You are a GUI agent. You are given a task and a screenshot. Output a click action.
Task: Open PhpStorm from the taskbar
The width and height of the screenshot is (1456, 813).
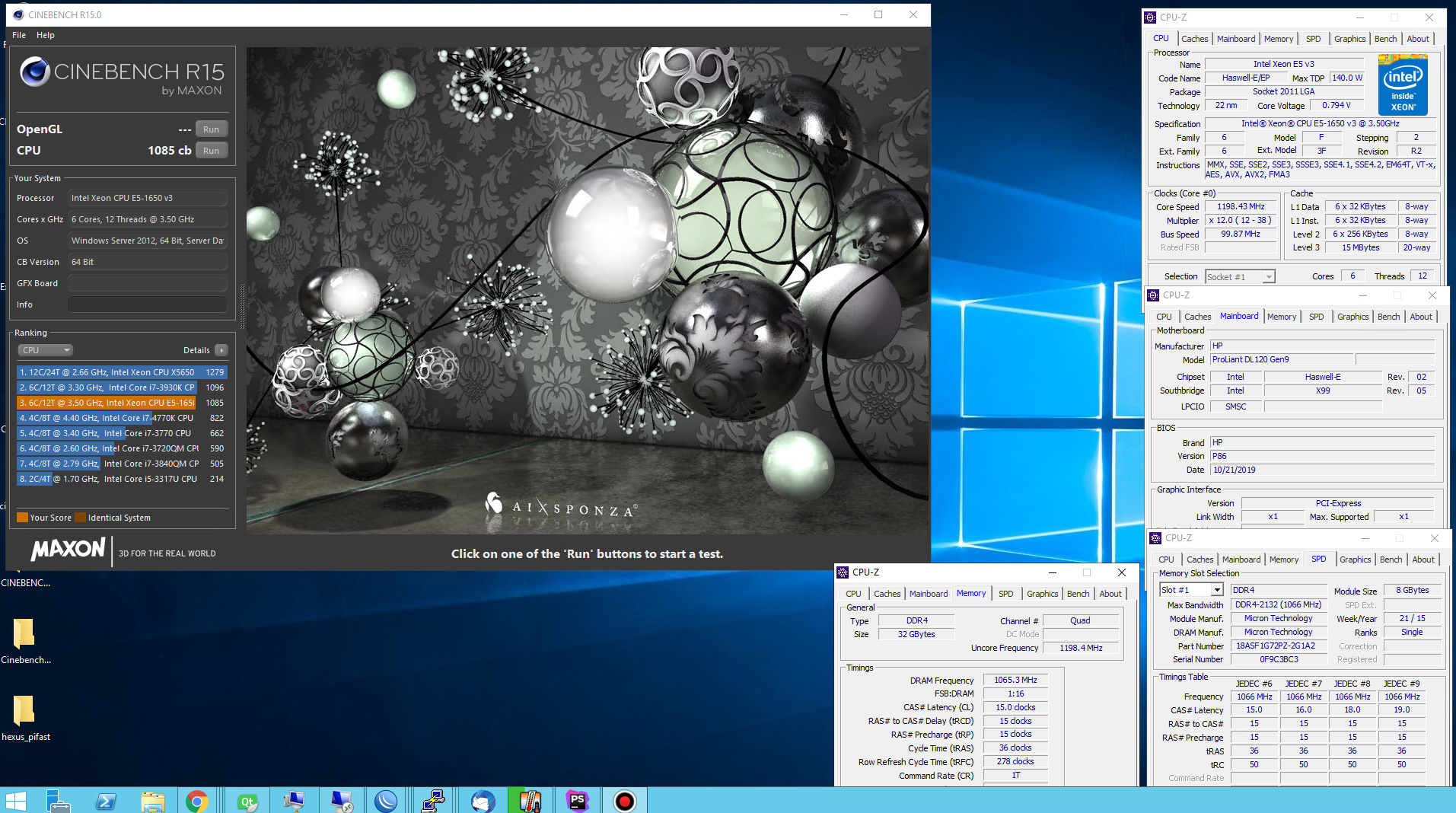coord(578,800)
